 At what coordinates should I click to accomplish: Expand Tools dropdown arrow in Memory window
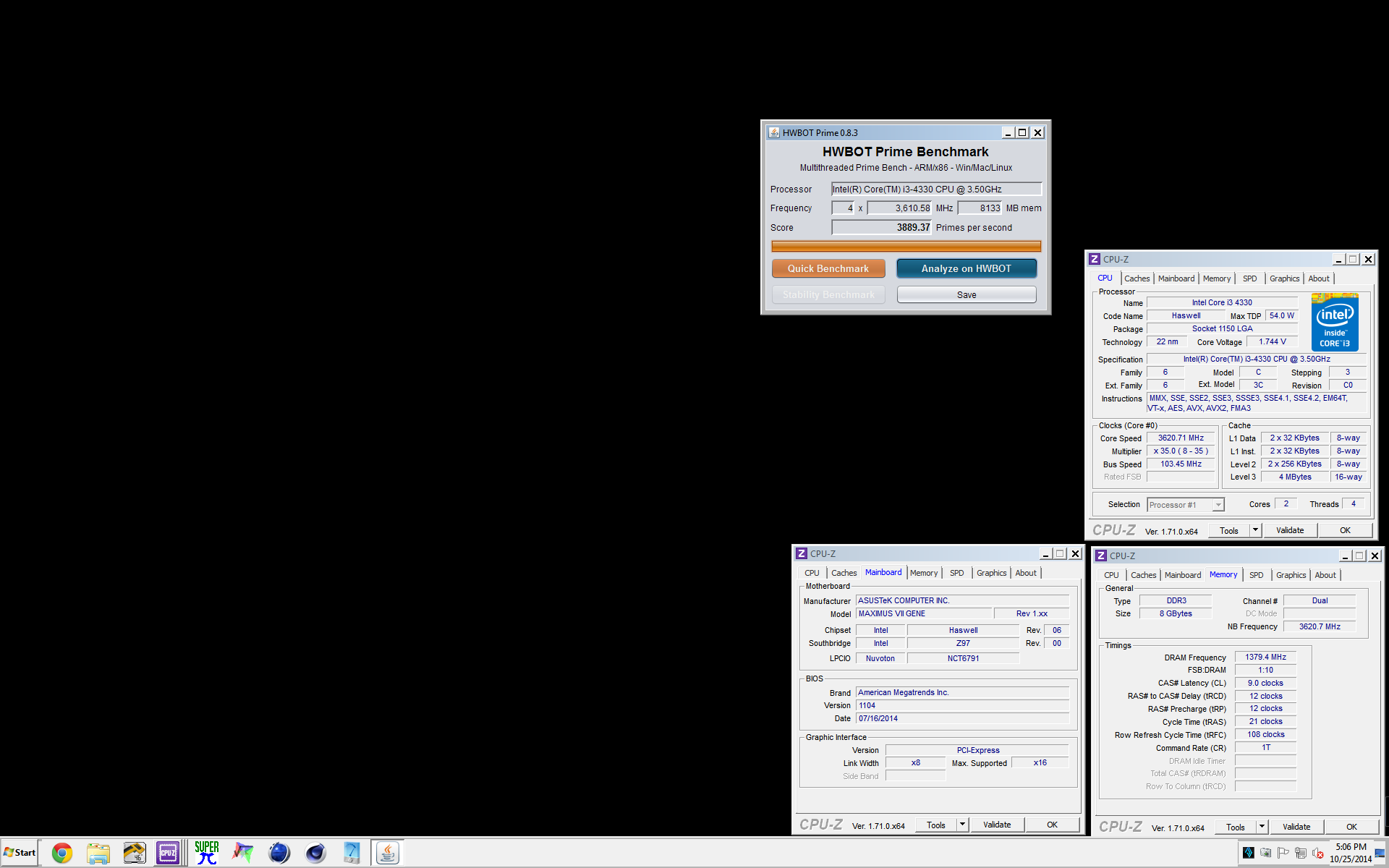1262,827
